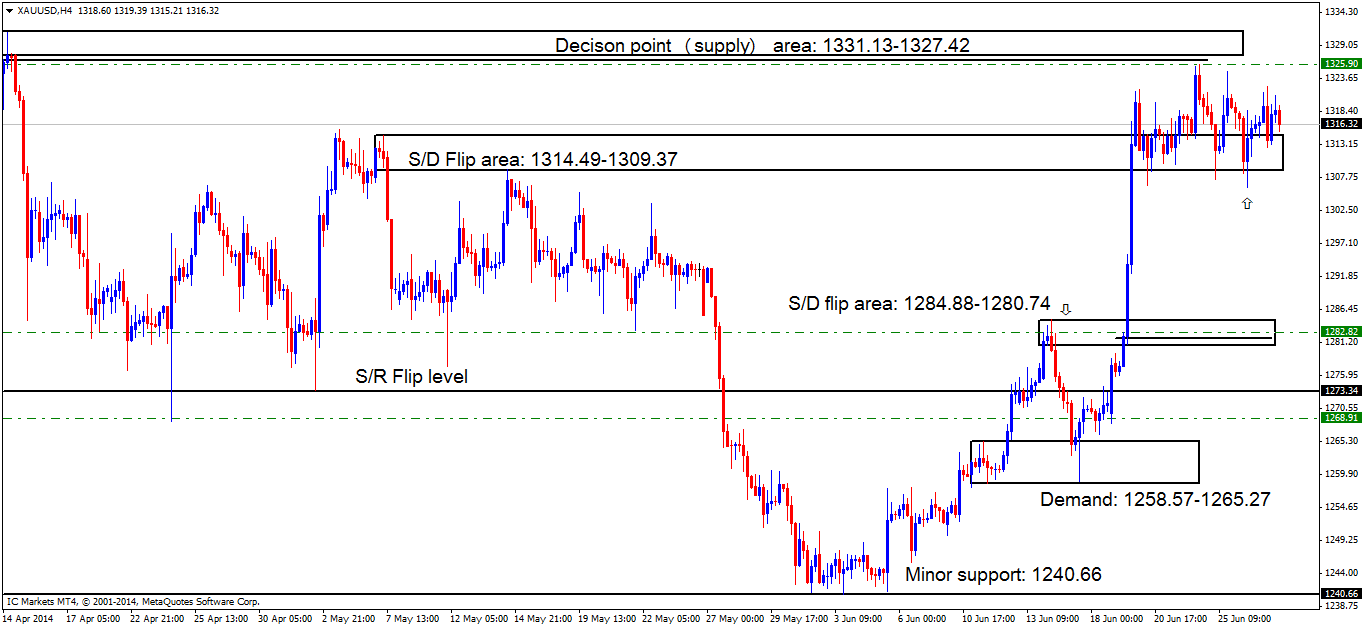Select the S/D flip area 1284.88-1280.74 label
The height and width of the screenshot is (627, 1362).
pyautogui.click(x=918, y=302)
